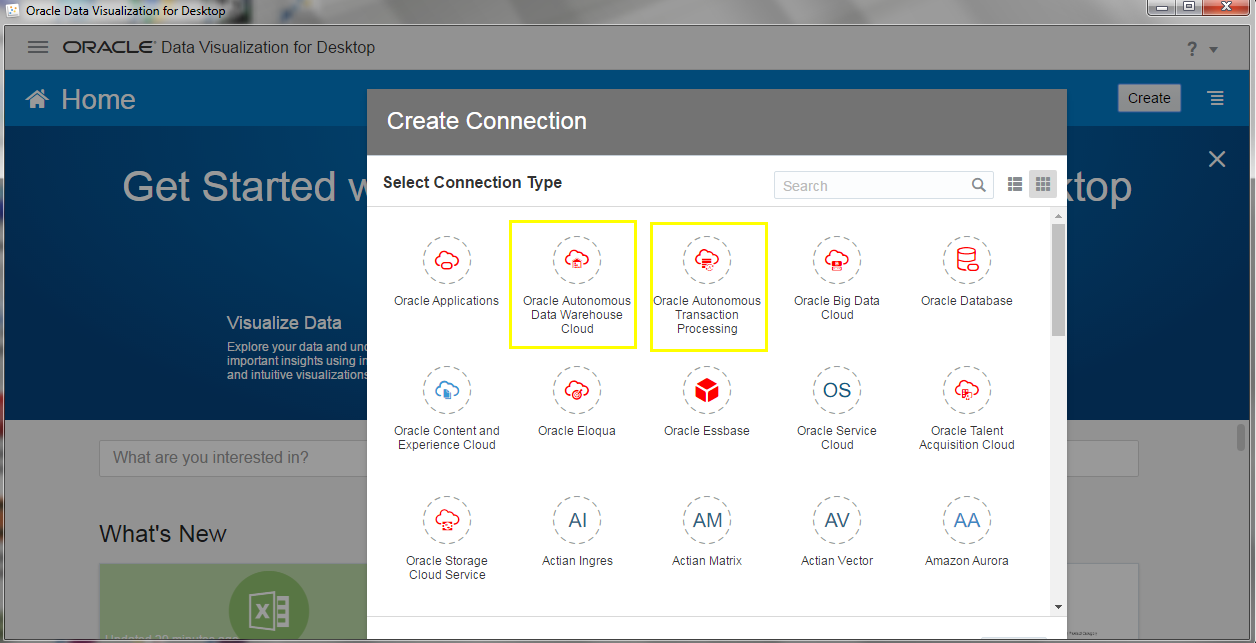Select the Amazon Aurora connection
The width and height of the screenshot is (1256, 643).
[x=966, y=521]
